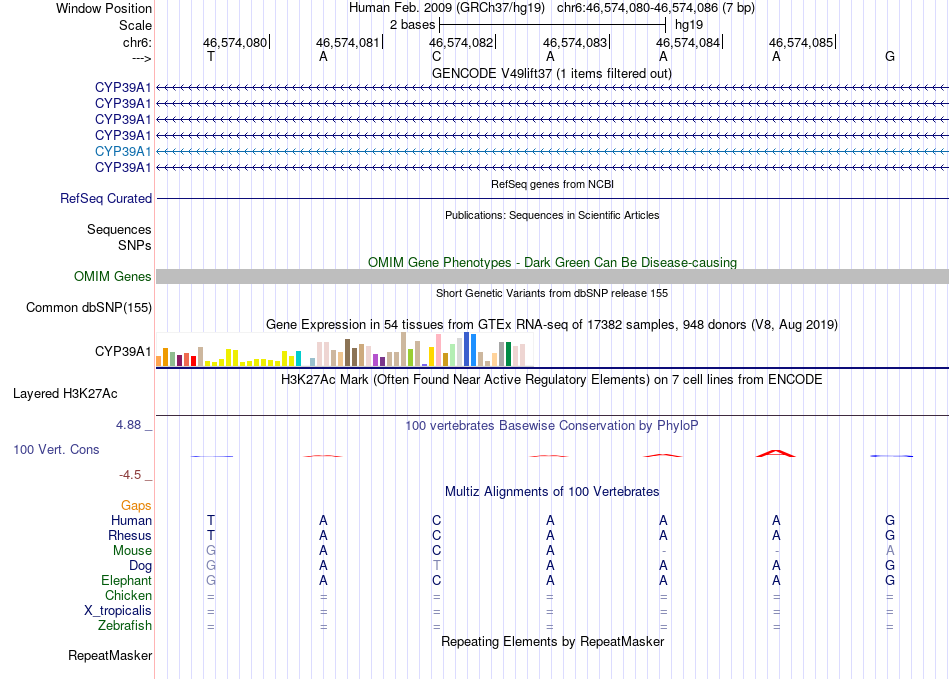The width and height of the screenshot is (950, 679).
Task: Click the GENCODE V49lift37 track title
Action: pyautogui.click(x=551, y=74)
